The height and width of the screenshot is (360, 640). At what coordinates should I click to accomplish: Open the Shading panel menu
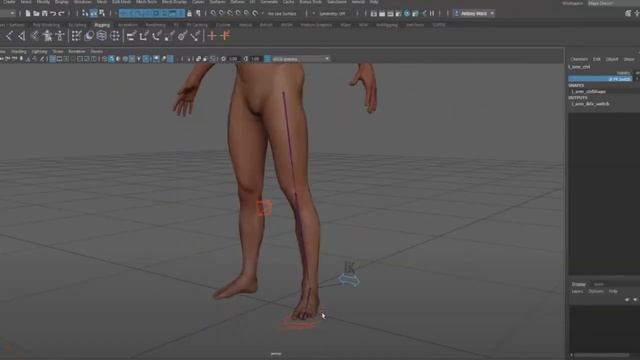[x=18, y=52]
